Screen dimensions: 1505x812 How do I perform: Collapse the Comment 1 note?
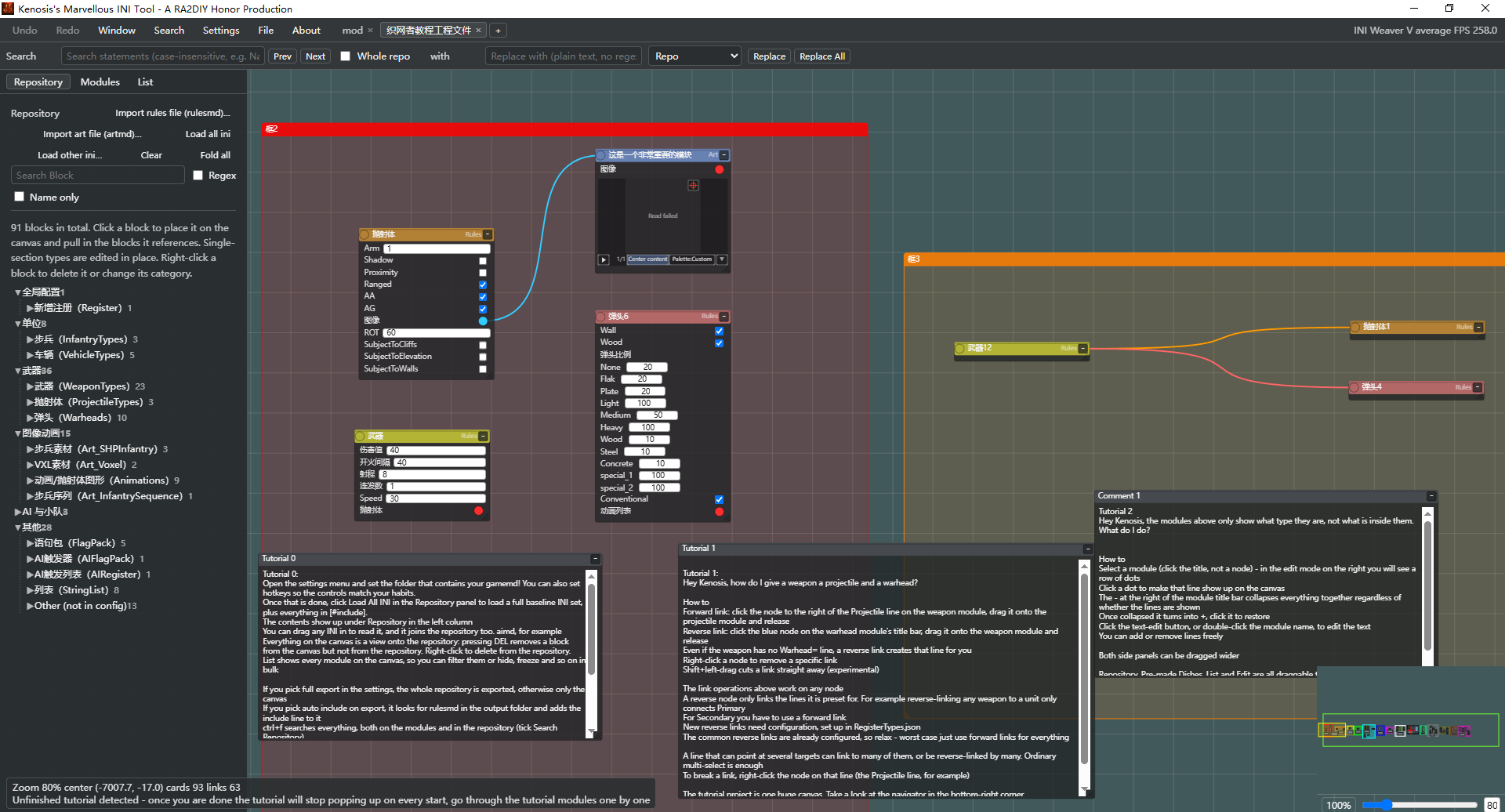pos(1431,496)
